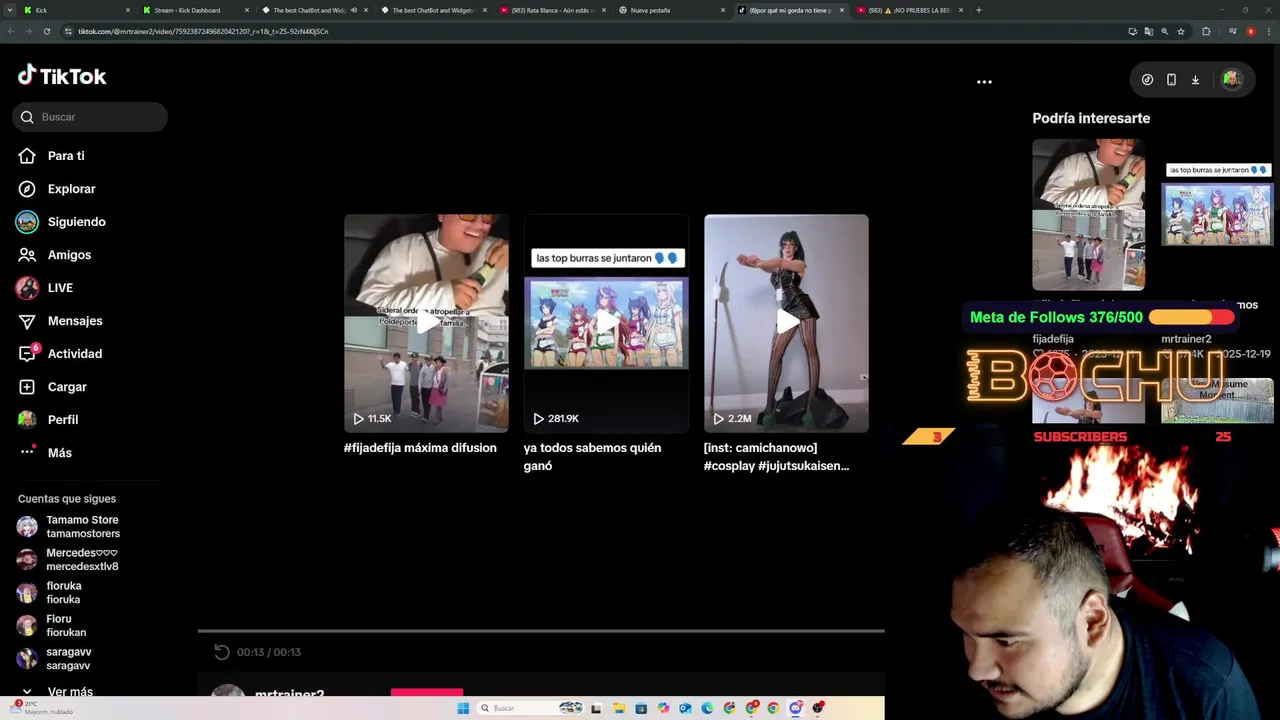Screen dimensions: 1280x720
Task: Bookmark this page with the star icon
Action: [1181, 31]
